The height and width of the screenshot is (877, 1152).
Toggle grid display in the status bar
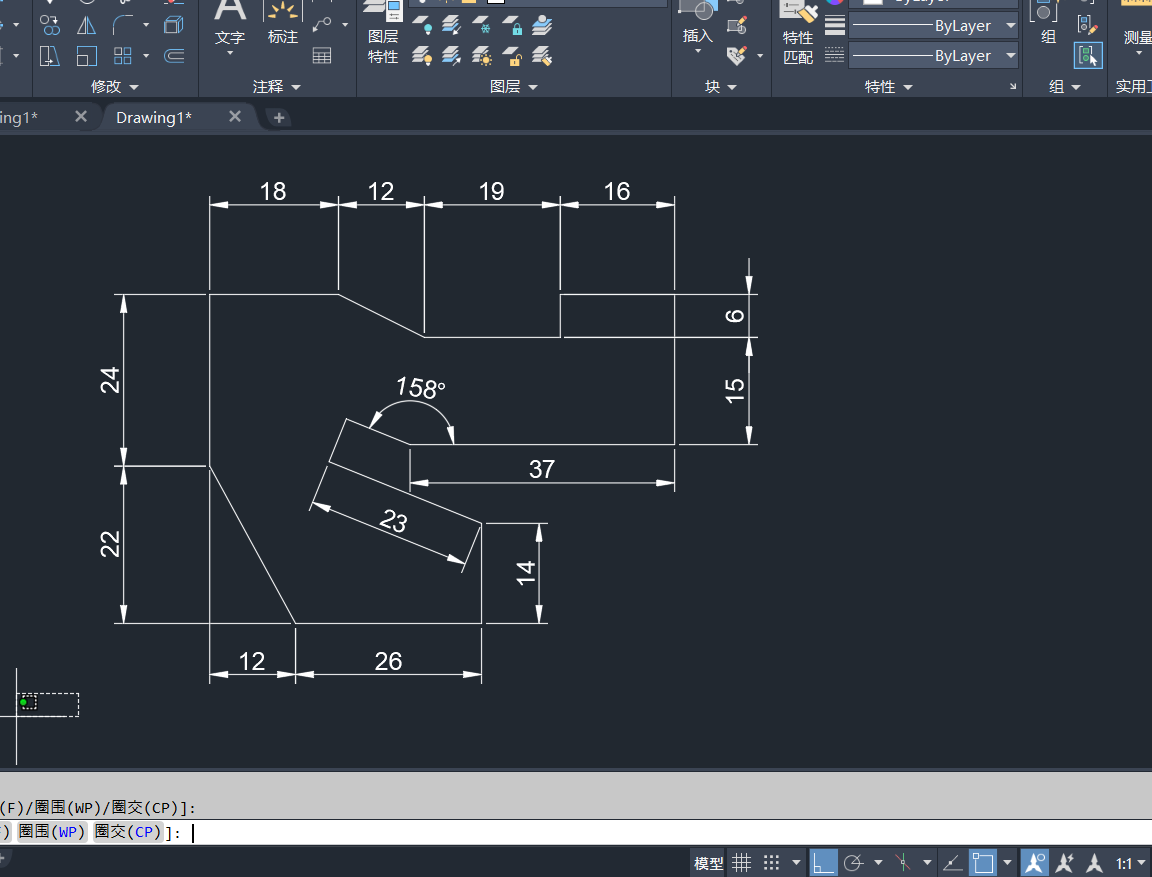pyautogui.click(x=741, y=862)
